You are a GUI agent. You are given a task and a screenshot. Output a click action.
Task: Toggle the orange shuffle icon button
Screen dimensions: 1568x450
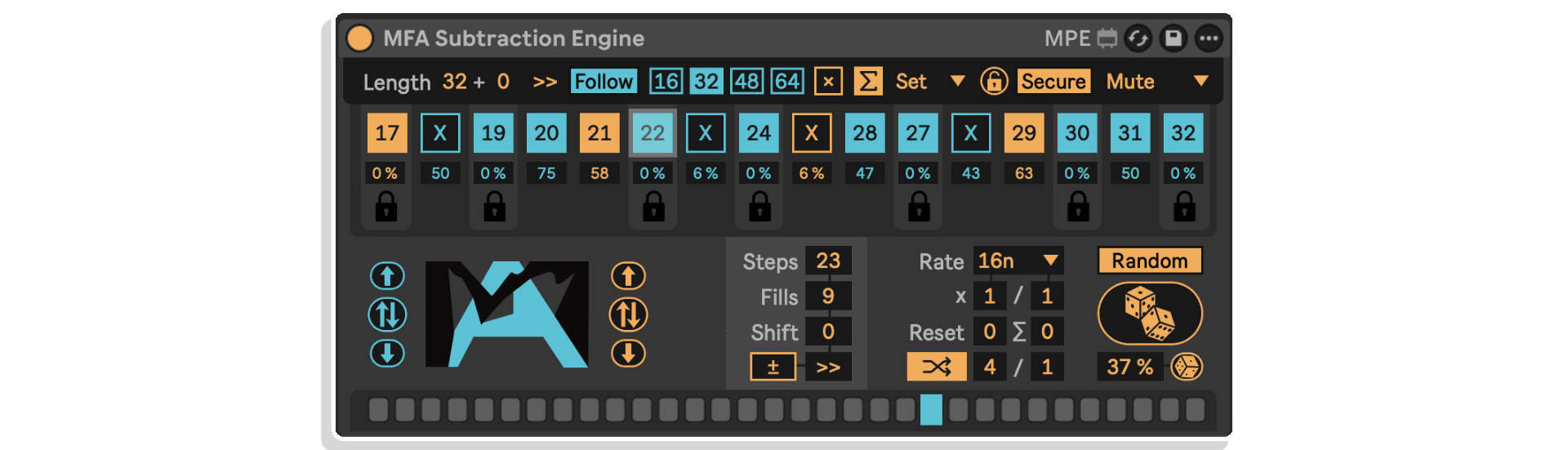pos(937,367)
